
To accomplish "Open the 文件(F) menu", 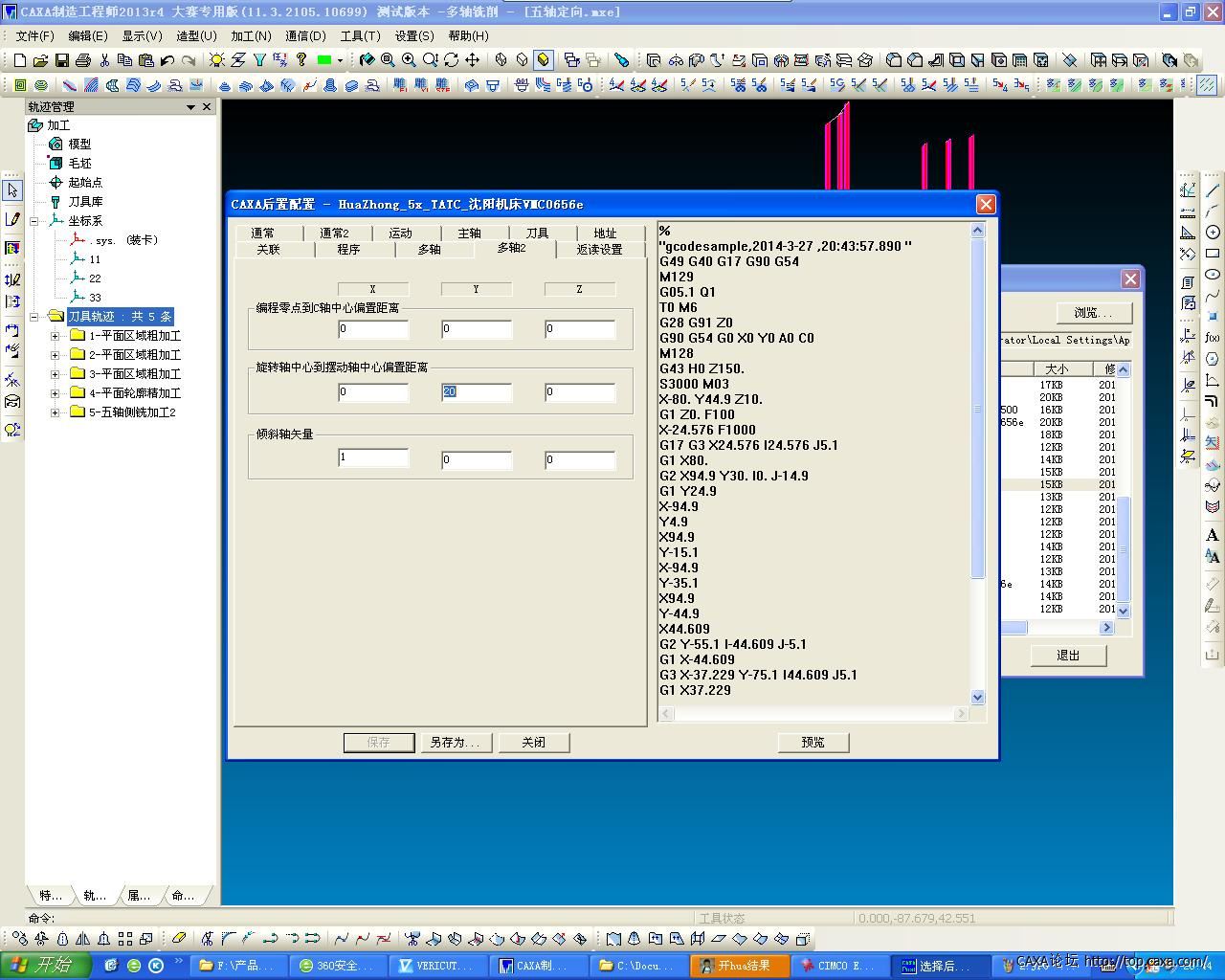I will [x=34, y=35].
